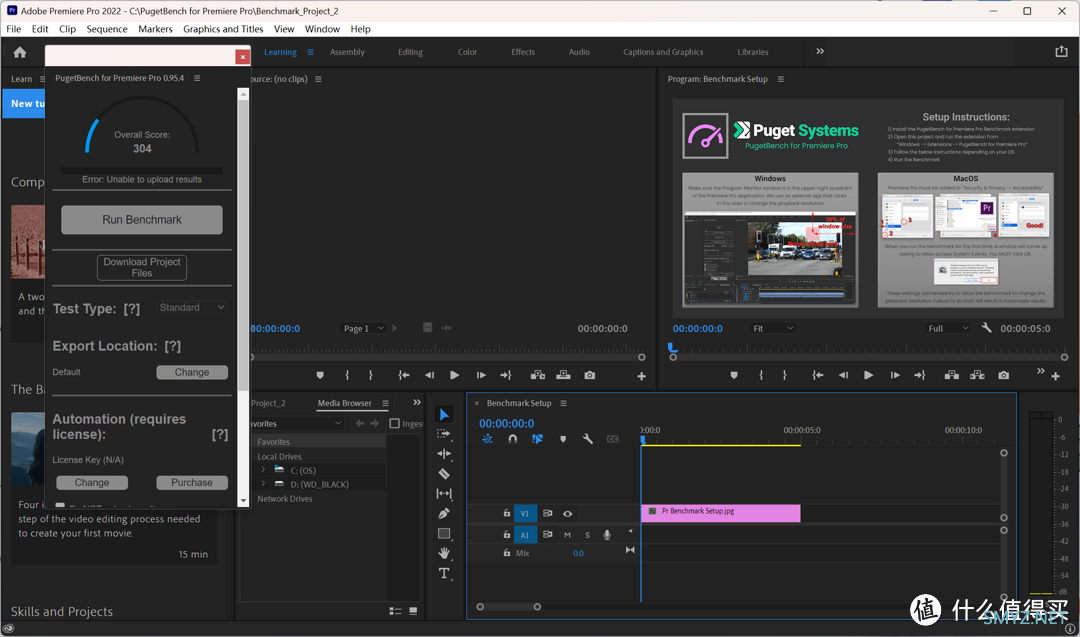Select the Type tool
The width and height of the screenshot is (1080, 637).
click(x=444, y=573)
